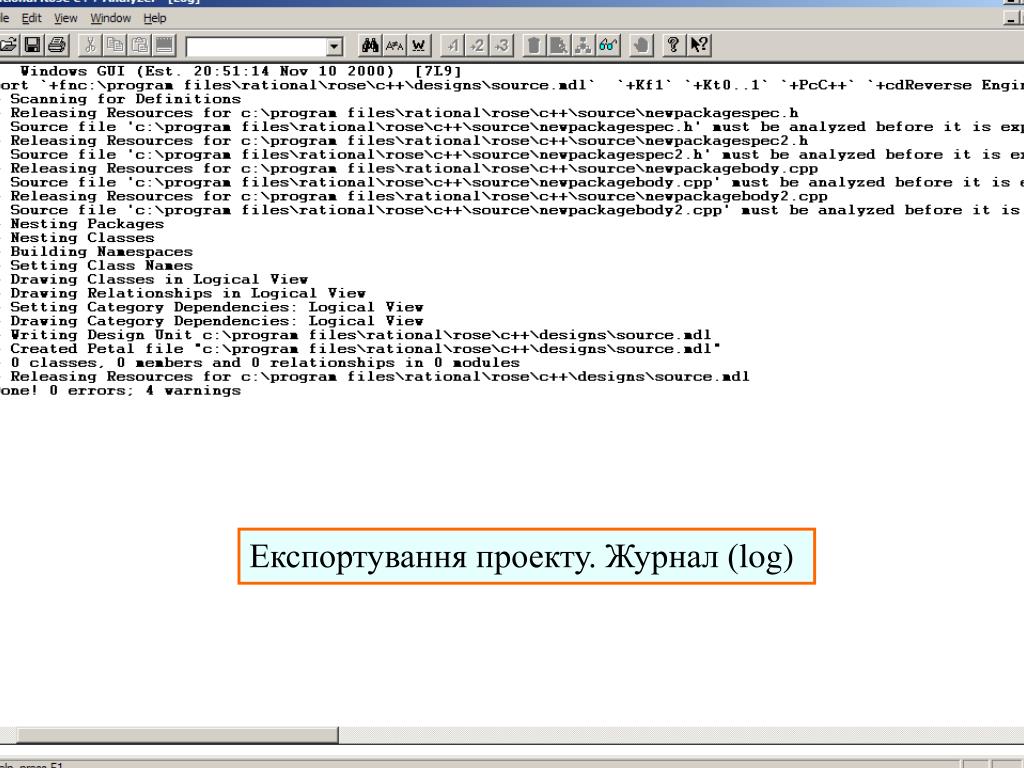This screenshot has height=768, width=1024.
Task: Click the hierarchy diagram icon
Action: tap(583, 45)
